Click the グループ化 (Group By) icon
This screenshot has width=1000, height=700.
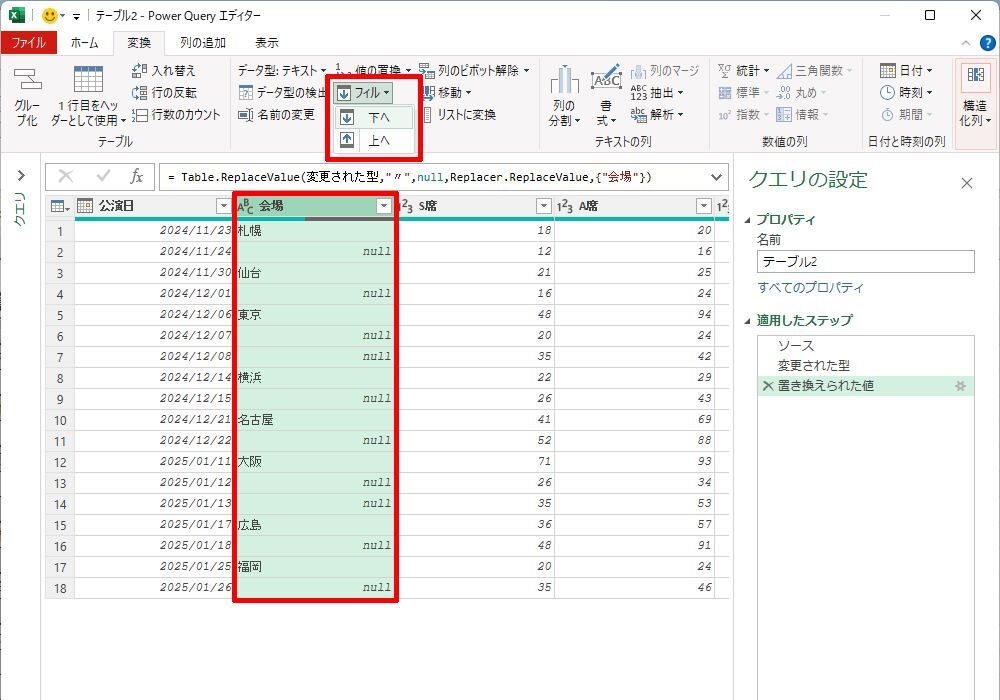pyautogui.click(x=27, y=82)
